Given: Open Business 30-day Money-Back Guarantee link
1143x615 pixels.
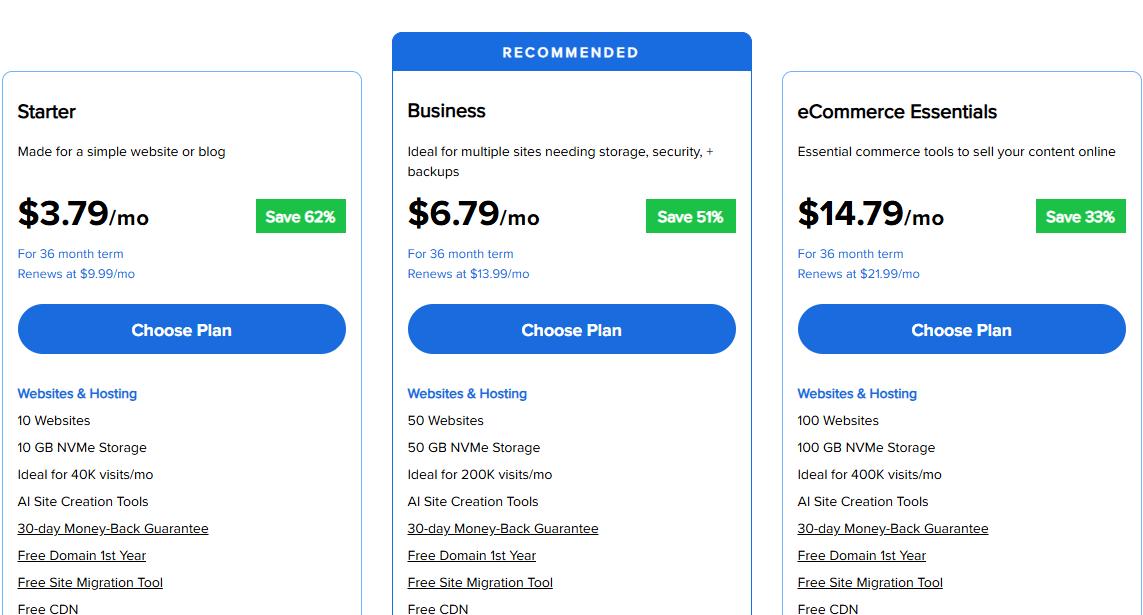Looking at the screenshot, I should pyautogui.click(x=503, y=529).
